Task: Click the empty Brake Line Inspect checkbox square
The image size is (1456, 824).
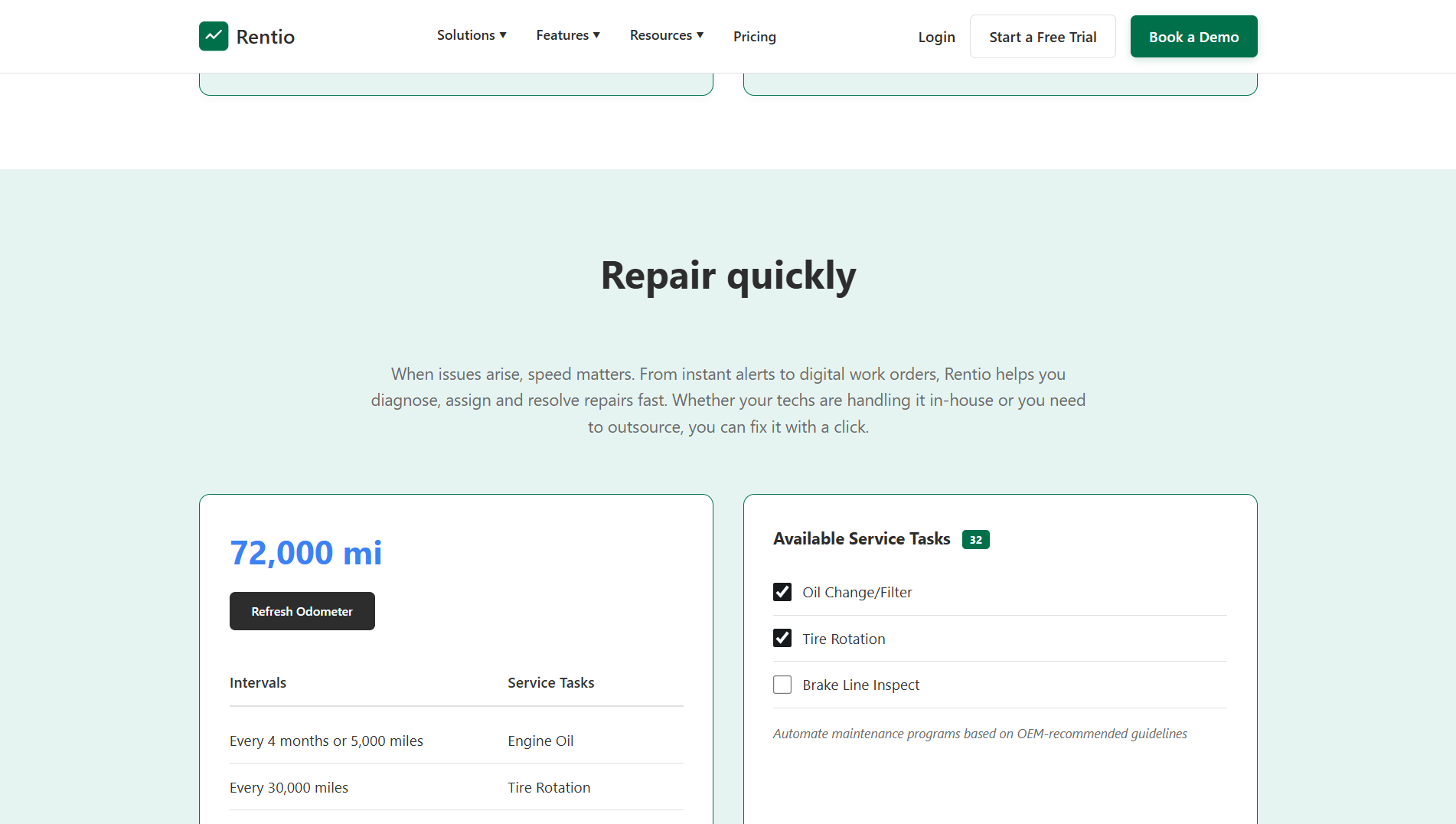Action: [x=782, y=685]
